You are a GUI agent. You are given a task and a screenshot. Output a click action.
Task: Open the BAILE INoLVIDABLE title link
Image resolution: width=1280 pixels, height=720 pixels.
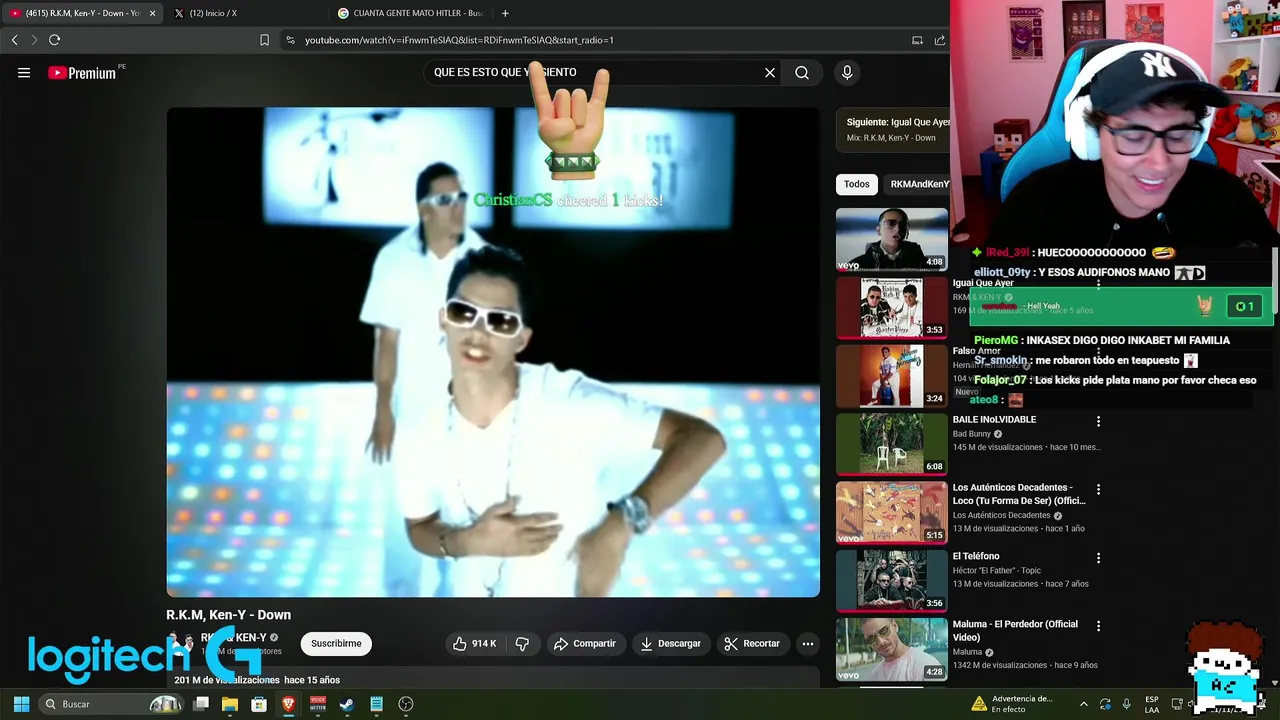pos(994,420)
